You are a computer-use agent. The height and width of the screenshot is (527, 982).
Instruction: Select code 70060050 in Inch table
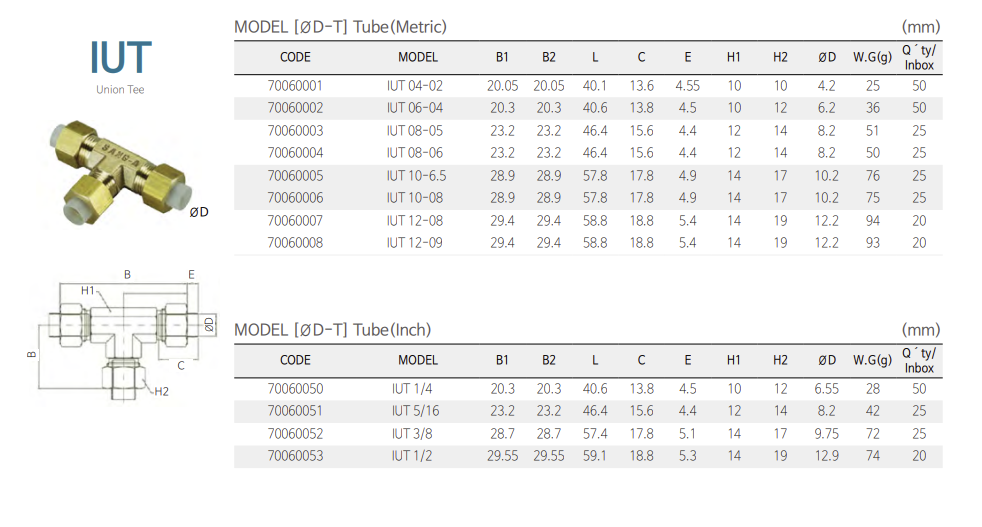click(x=295, y=389)
